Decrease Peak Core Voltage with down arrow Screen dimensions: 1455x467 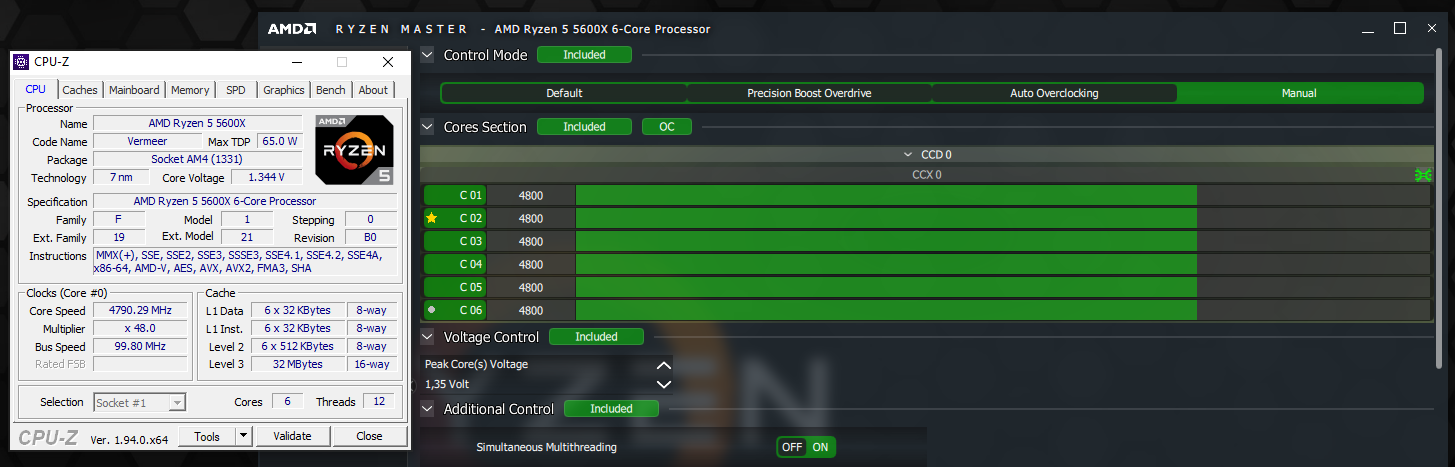click(x=663, y=384)
